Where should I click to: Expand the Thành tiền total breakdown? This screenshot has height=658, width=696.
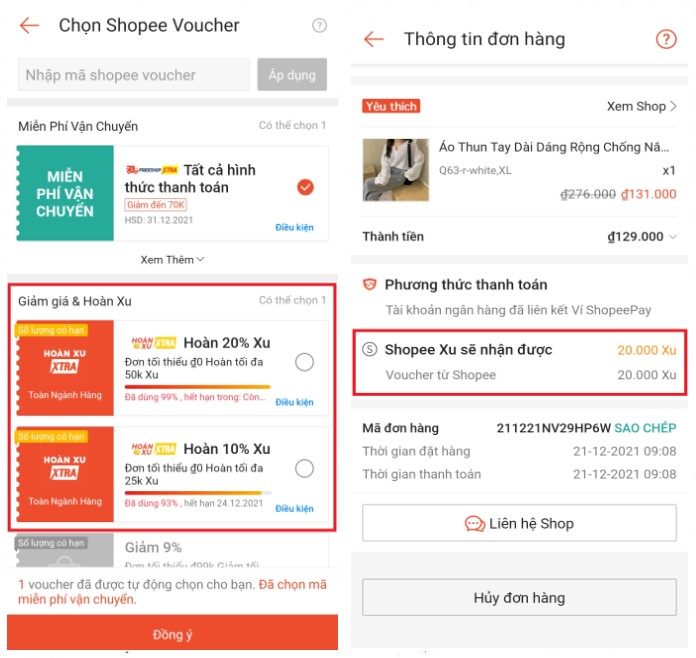[673, 237]
